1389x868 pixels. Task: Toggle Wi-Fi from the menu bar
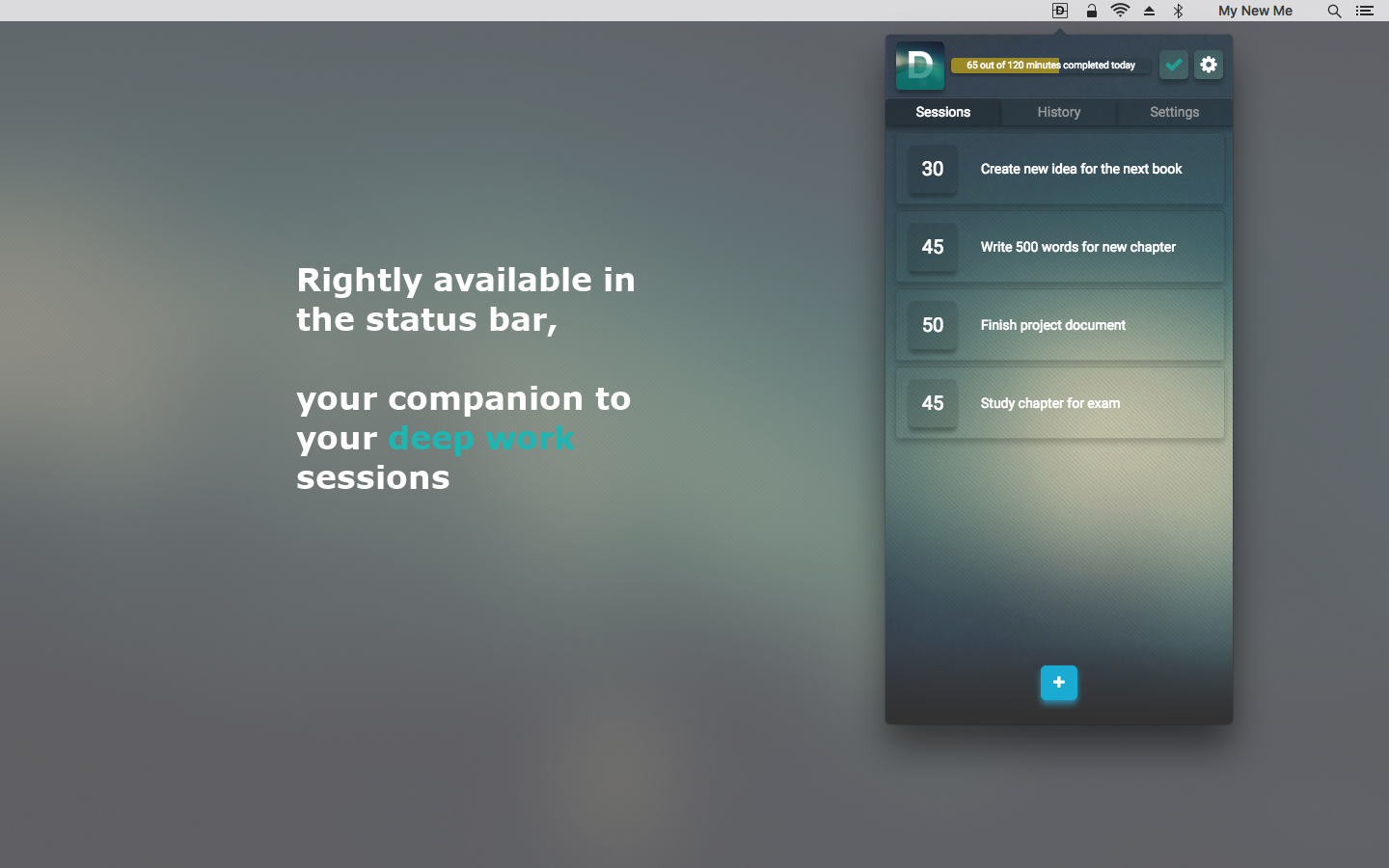(x=1120, y=11)
